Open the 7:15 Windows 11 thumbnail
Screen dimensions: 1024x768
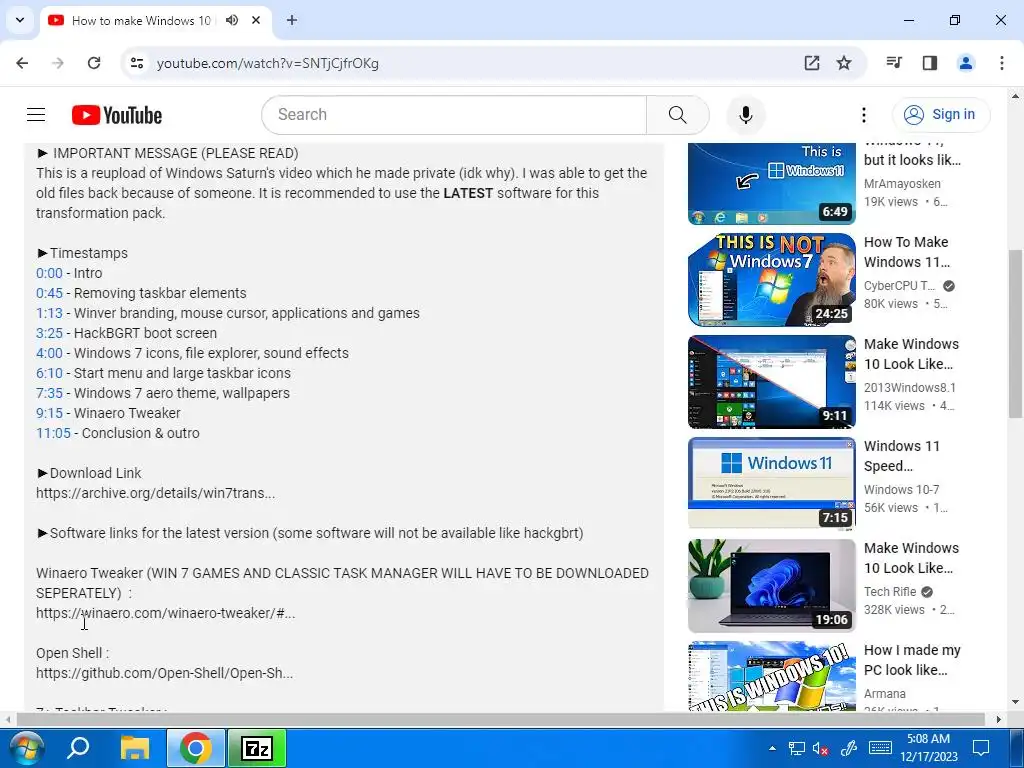[771, 483]
